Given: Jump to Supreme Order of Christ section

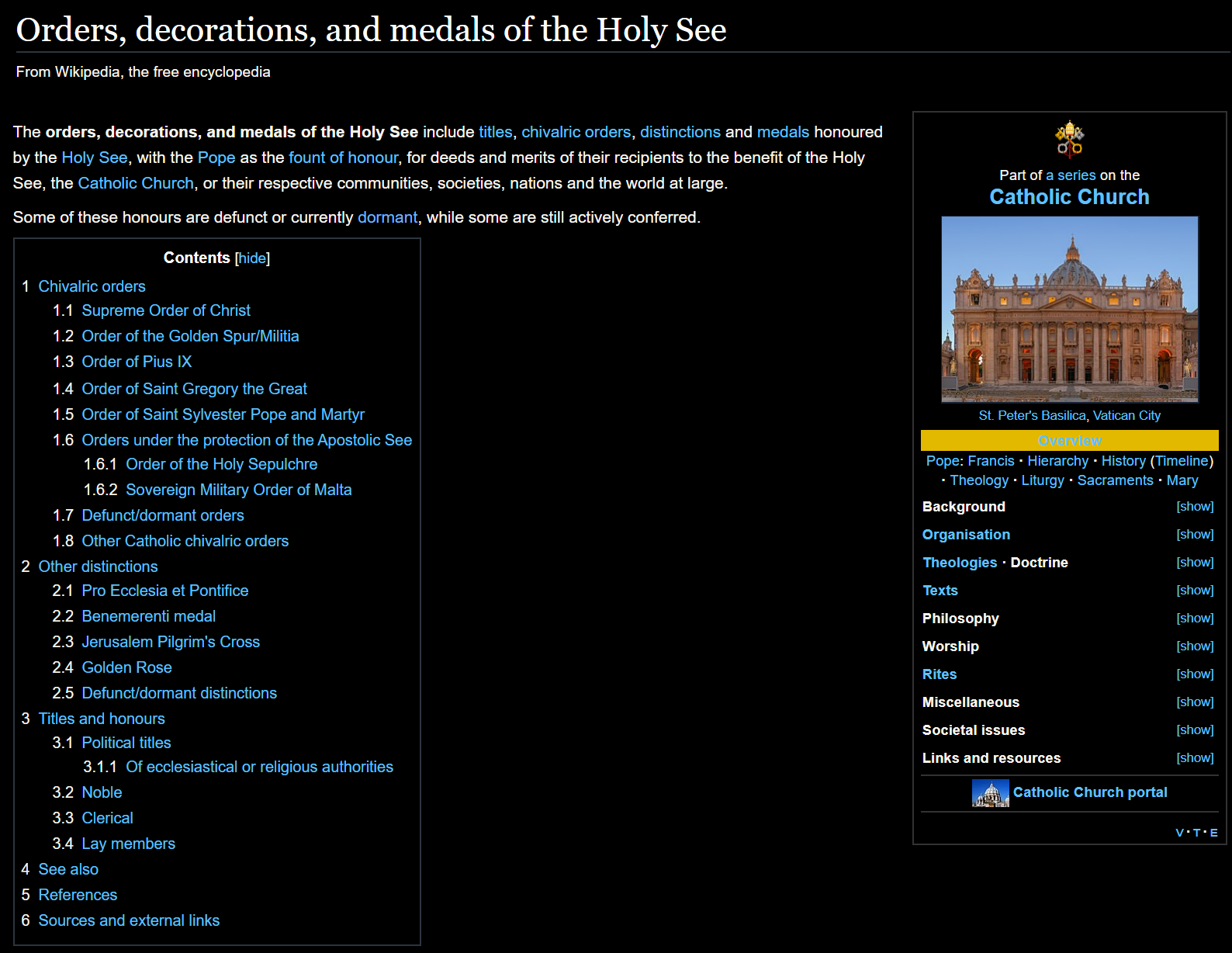Looking at the screenshot, I should (166, 310).
